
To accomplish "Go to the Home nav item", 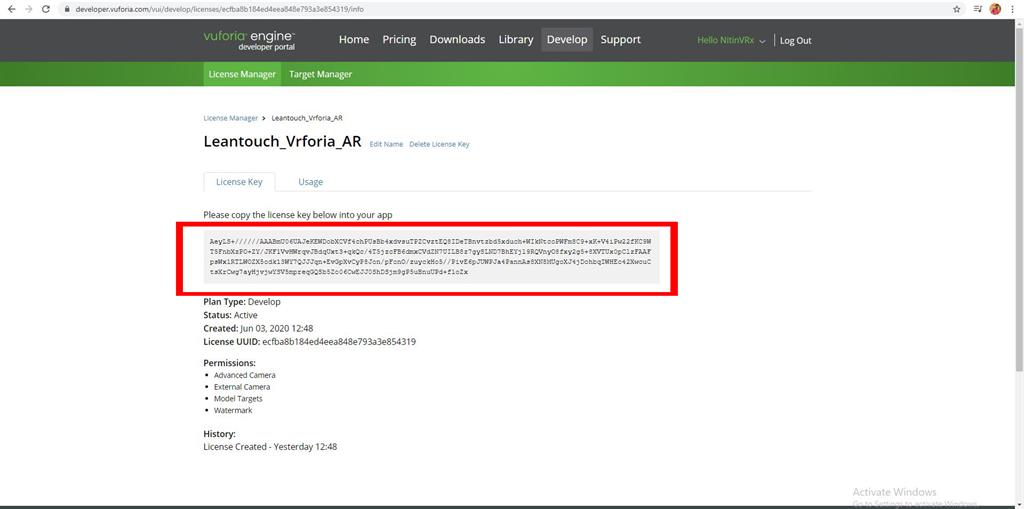I will (x=354, y=40).
